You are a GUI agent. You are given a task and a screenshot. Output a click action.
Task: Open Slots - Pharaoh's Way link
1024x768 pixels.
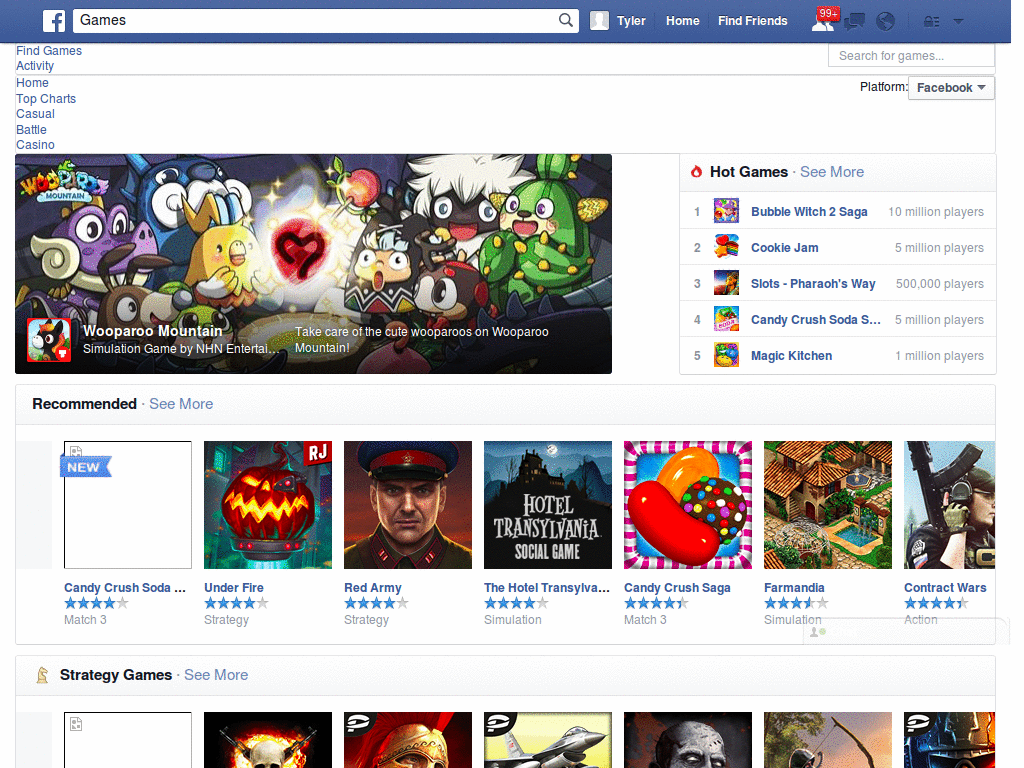813,283
